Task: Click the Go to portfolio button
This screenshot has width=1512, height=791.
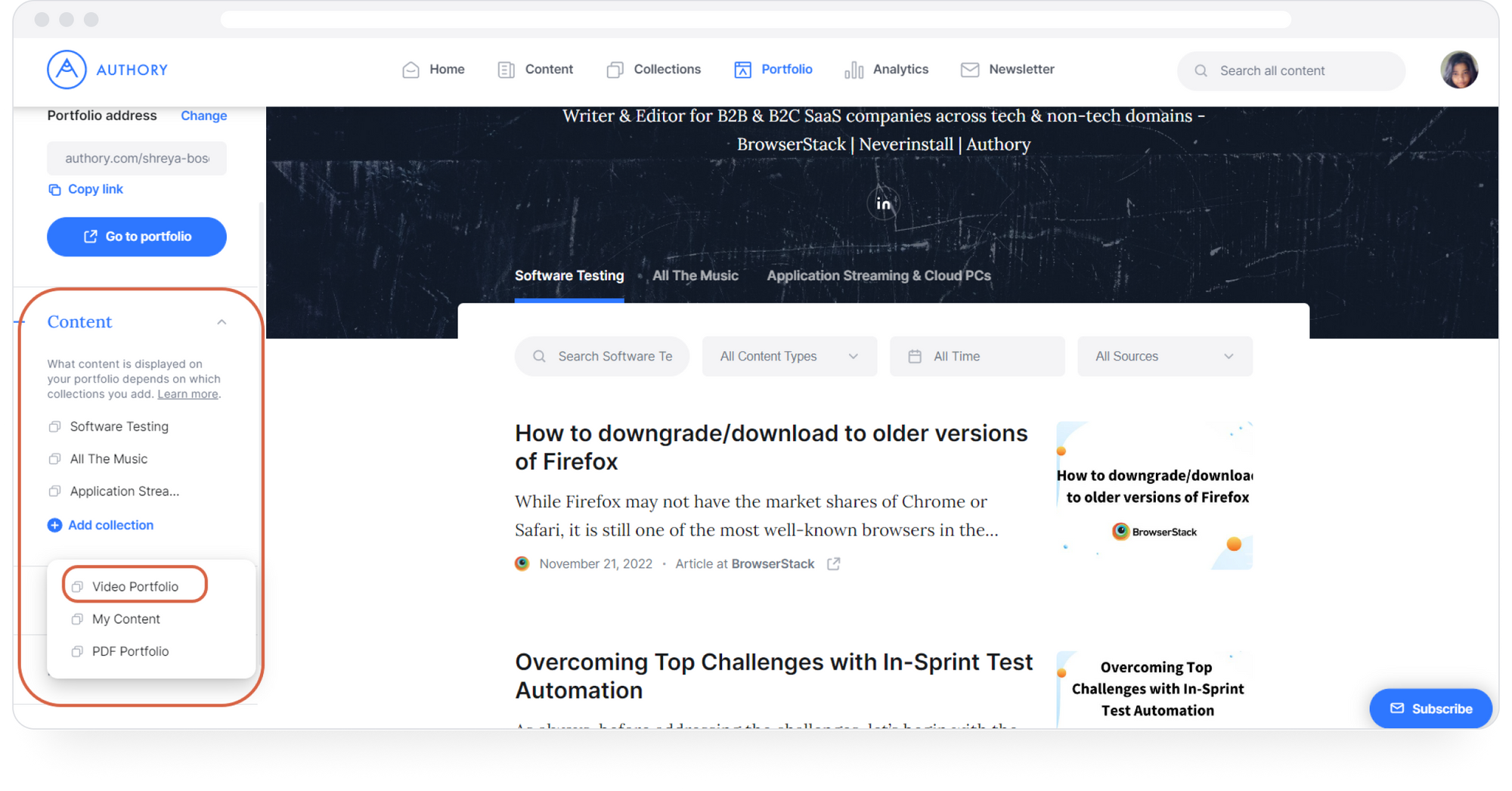Action: (x=137, y=237)
